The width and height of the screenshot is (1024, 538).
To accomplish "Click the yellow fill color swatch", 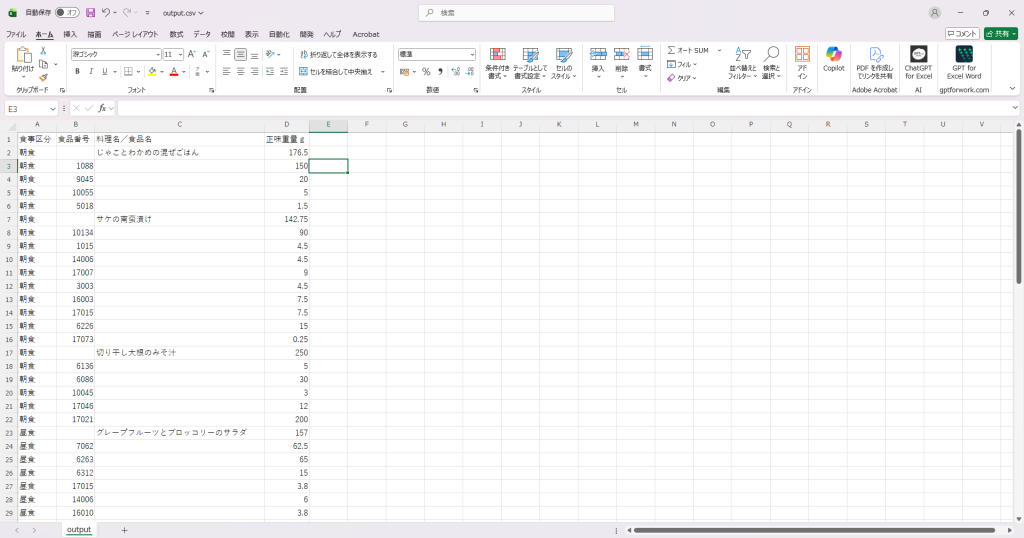I will tap(152, 72).
